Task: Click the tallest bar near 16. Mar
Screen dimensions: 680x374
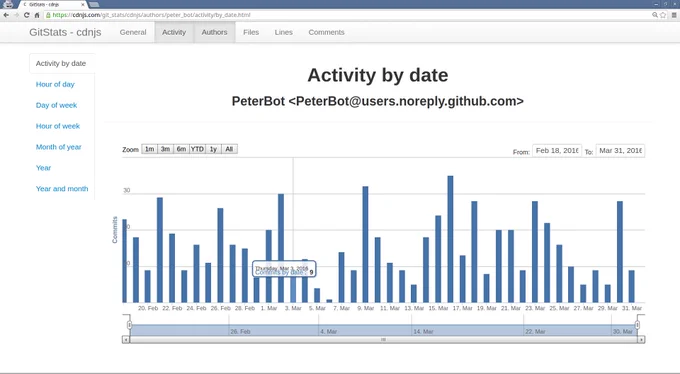Action: 450,239
